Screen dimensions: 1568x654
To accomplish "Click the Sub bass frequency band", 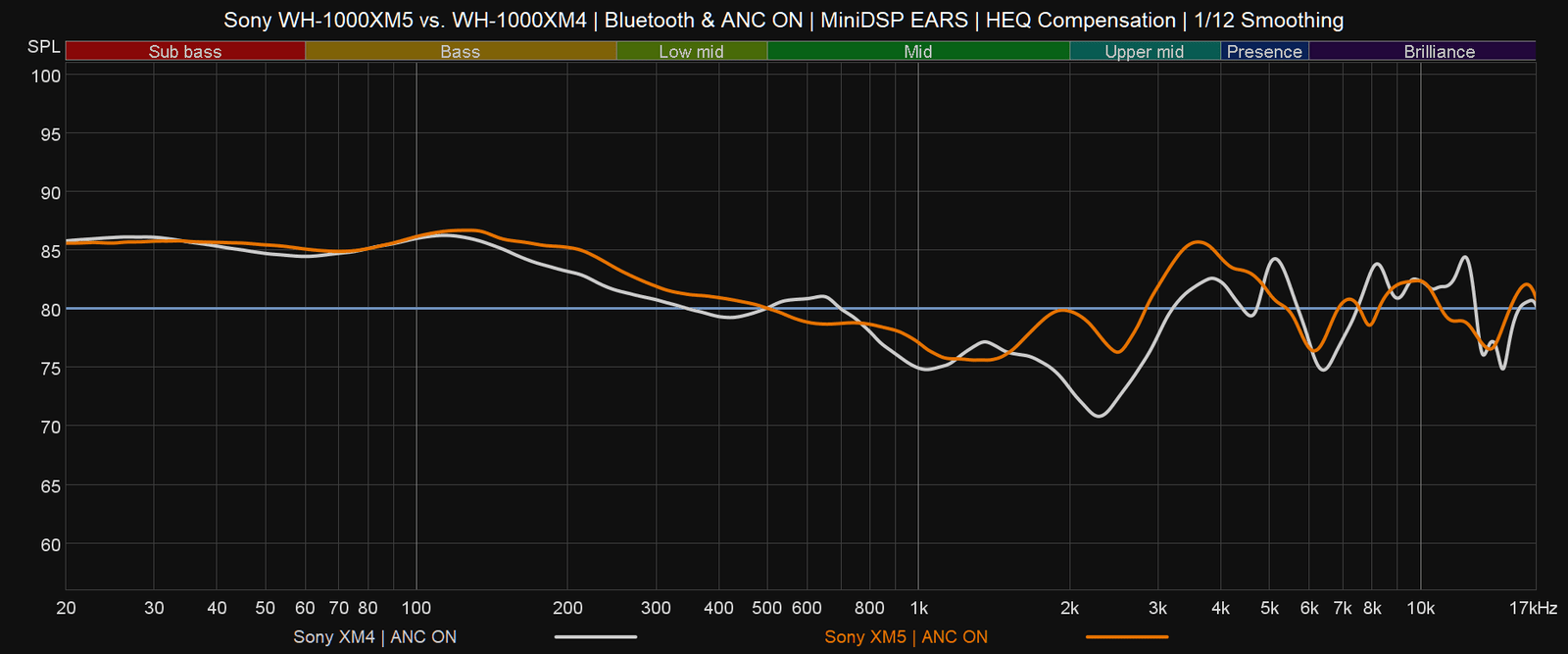I will pos(185,51).
